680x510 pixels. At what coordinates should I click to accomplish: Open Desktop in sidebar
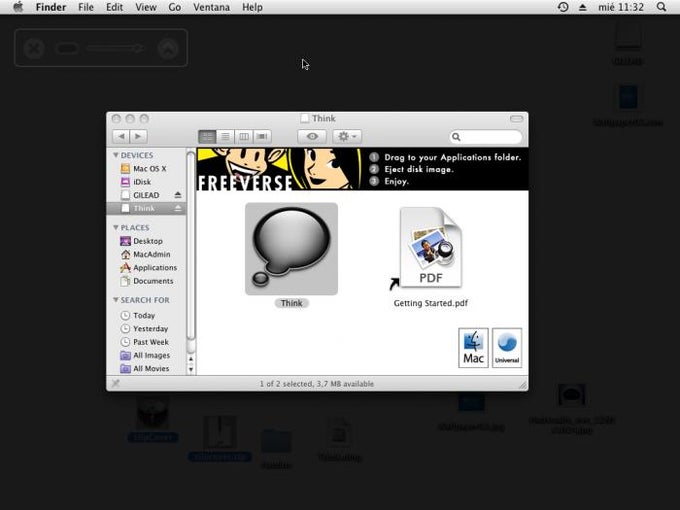point(146,241)
